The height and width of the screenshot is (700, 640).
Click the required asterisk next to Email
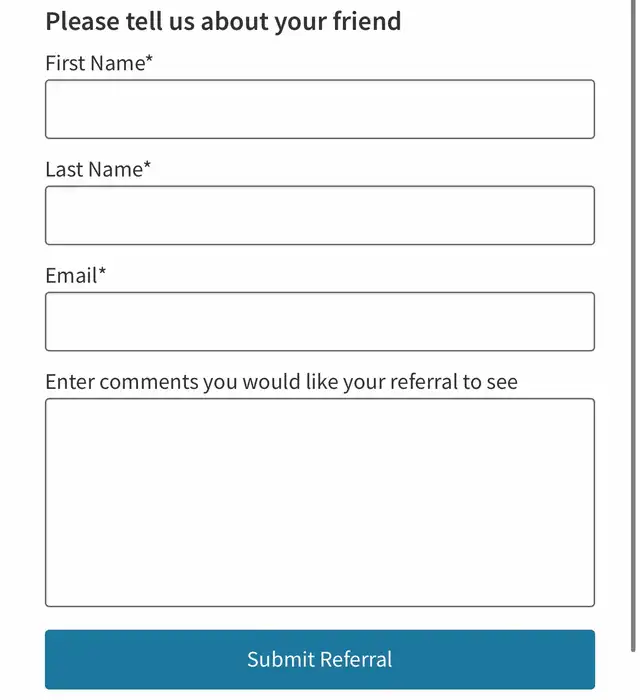[x=102, y=274]
